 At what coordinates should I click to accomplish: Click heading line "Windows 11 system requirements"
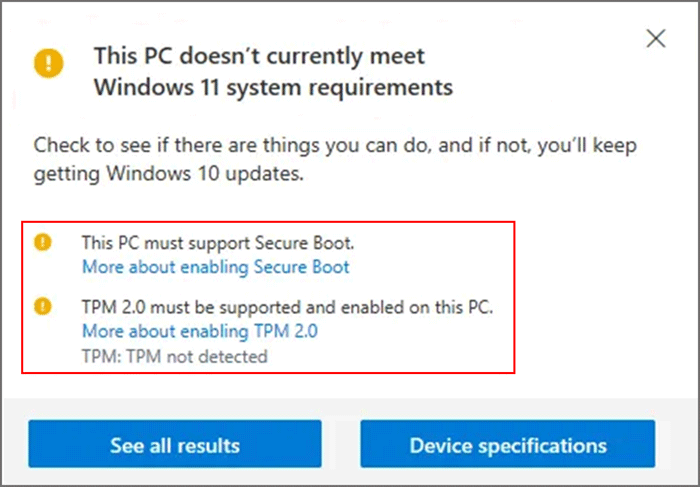pos(273,87)
